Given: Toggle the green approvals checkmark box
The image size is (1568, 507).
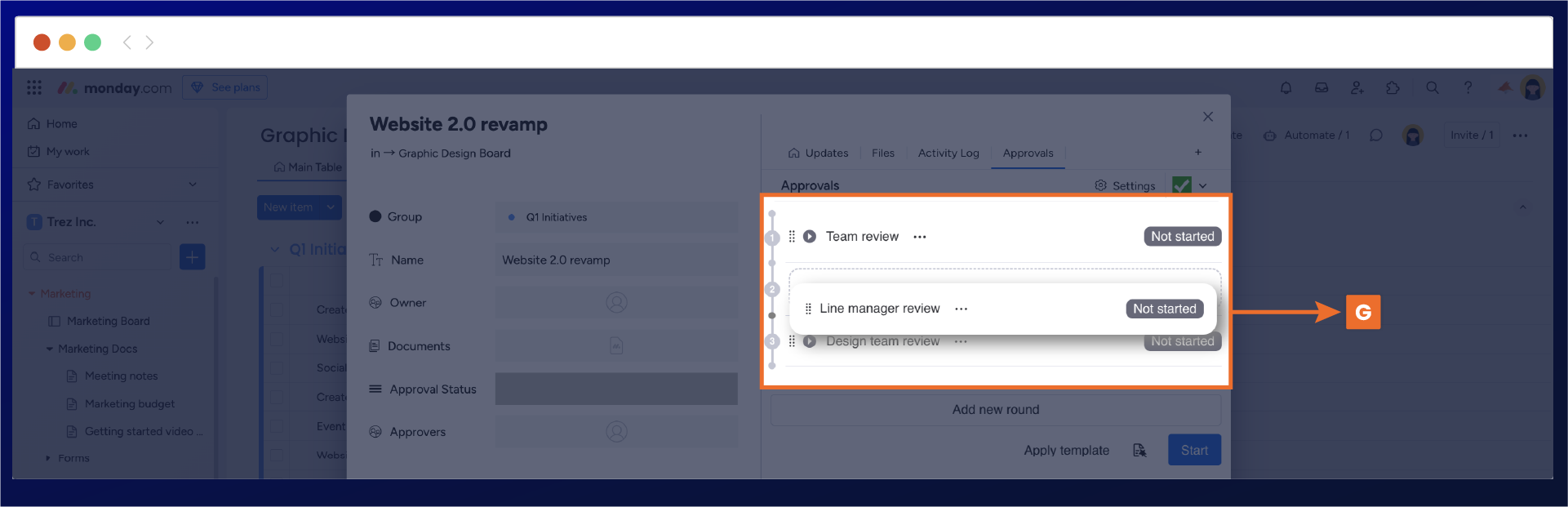Looking at the screenshot, I should click(1181, 186).
